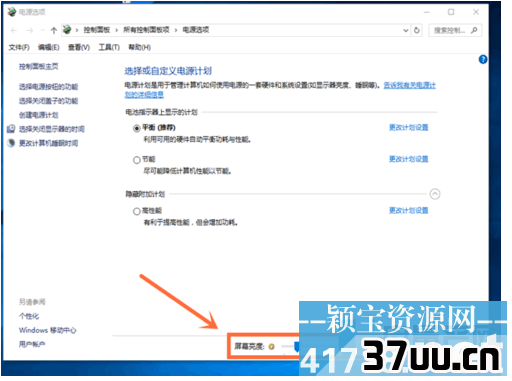Maximize the Power Options window
Viewport: 512px width, 381px height.
pyautogui.click(x=451, y=12)
